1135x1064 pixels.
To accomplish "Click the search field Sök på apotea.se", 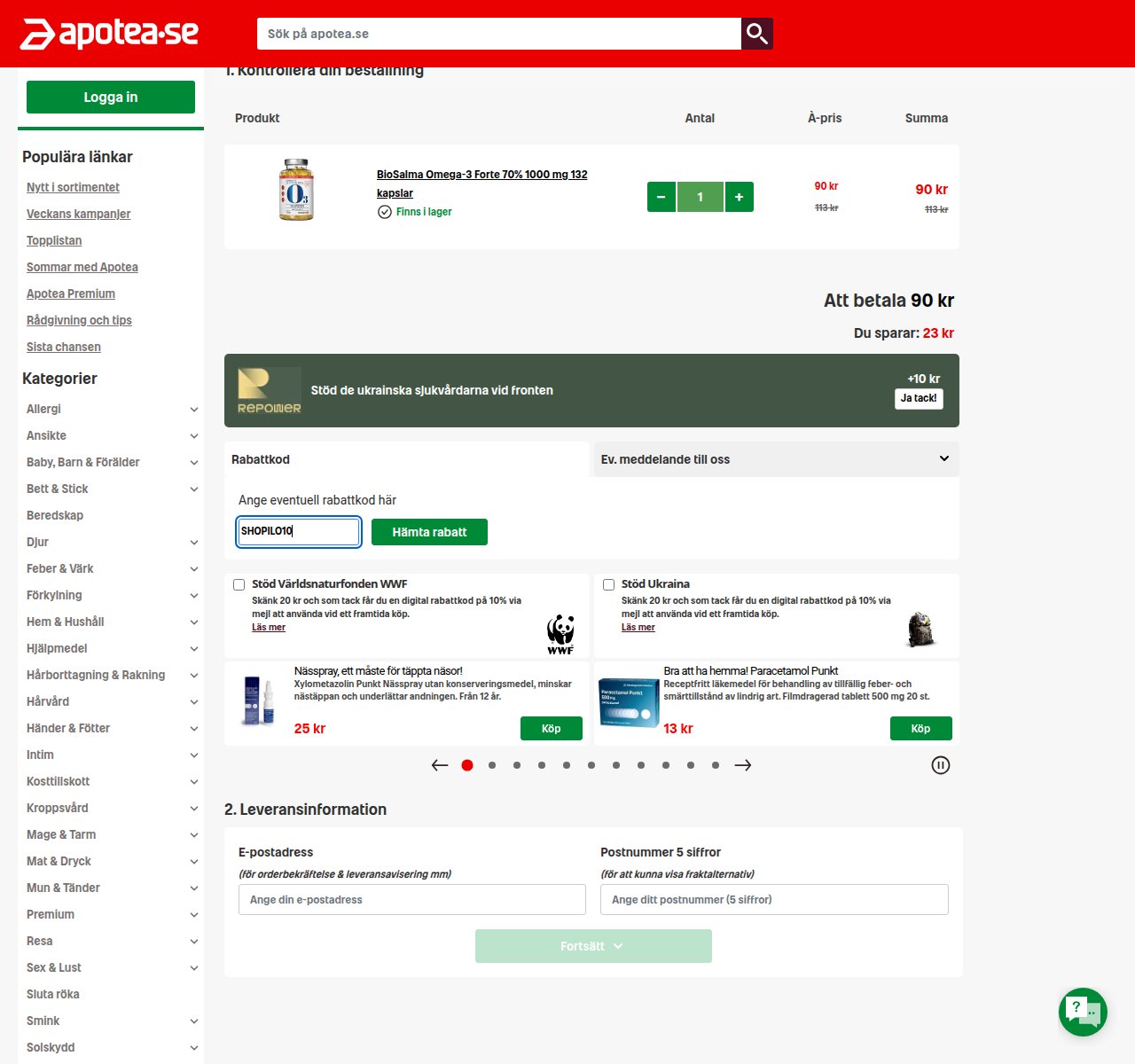I will point(499,34).
